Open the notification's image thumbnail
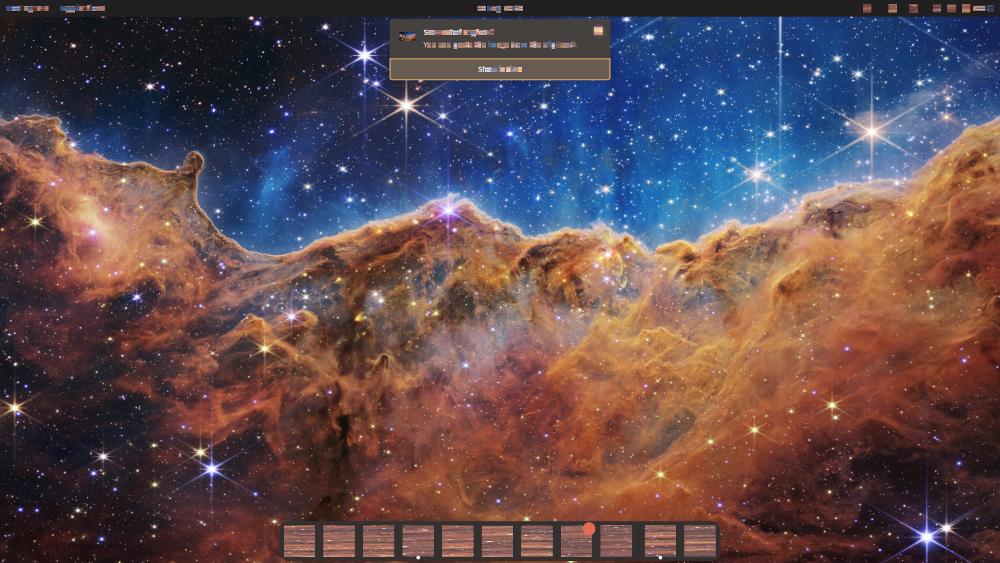Screen dimensions: 1000x563 pos(407,36)
